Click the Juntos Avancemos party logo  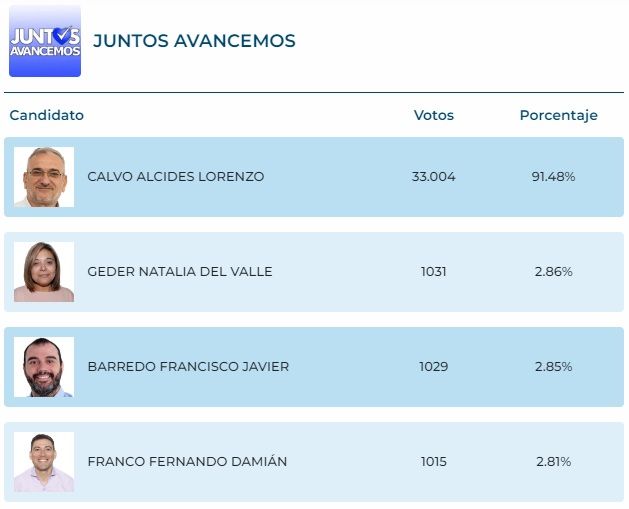point(45,41)
